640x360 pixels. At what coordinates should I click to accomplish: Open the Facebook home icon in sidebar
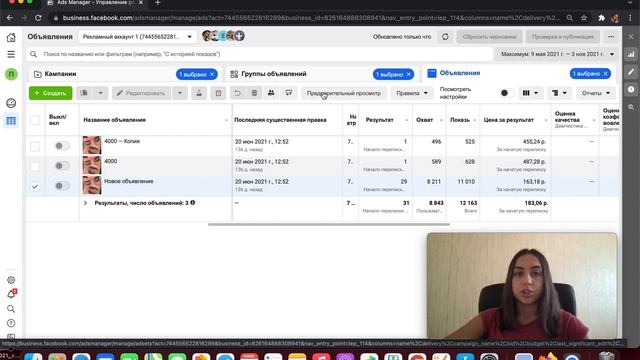click(x=11, y=38)
